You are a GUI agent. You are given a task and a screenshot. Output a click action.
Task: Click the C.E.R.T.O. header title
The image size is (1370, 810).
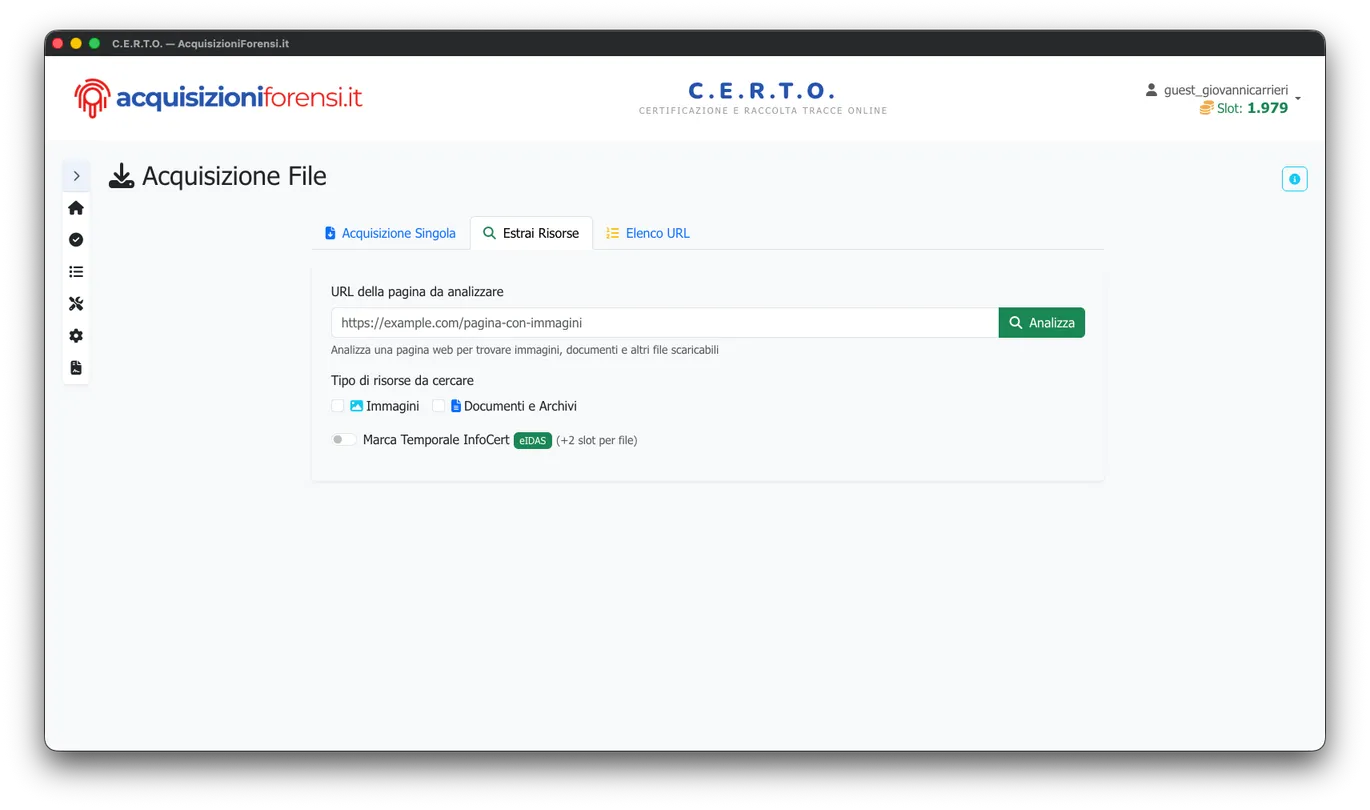[762, 90]
